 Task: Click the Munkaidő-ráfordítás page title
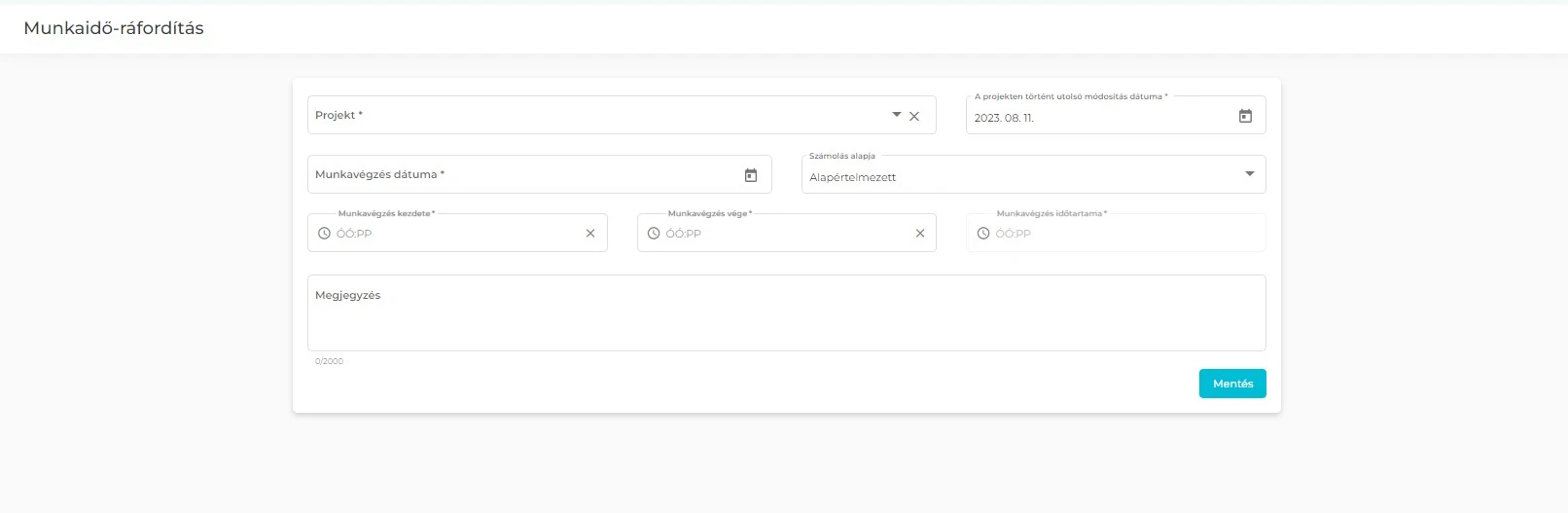pyautogui.click(x=114, y=28)
